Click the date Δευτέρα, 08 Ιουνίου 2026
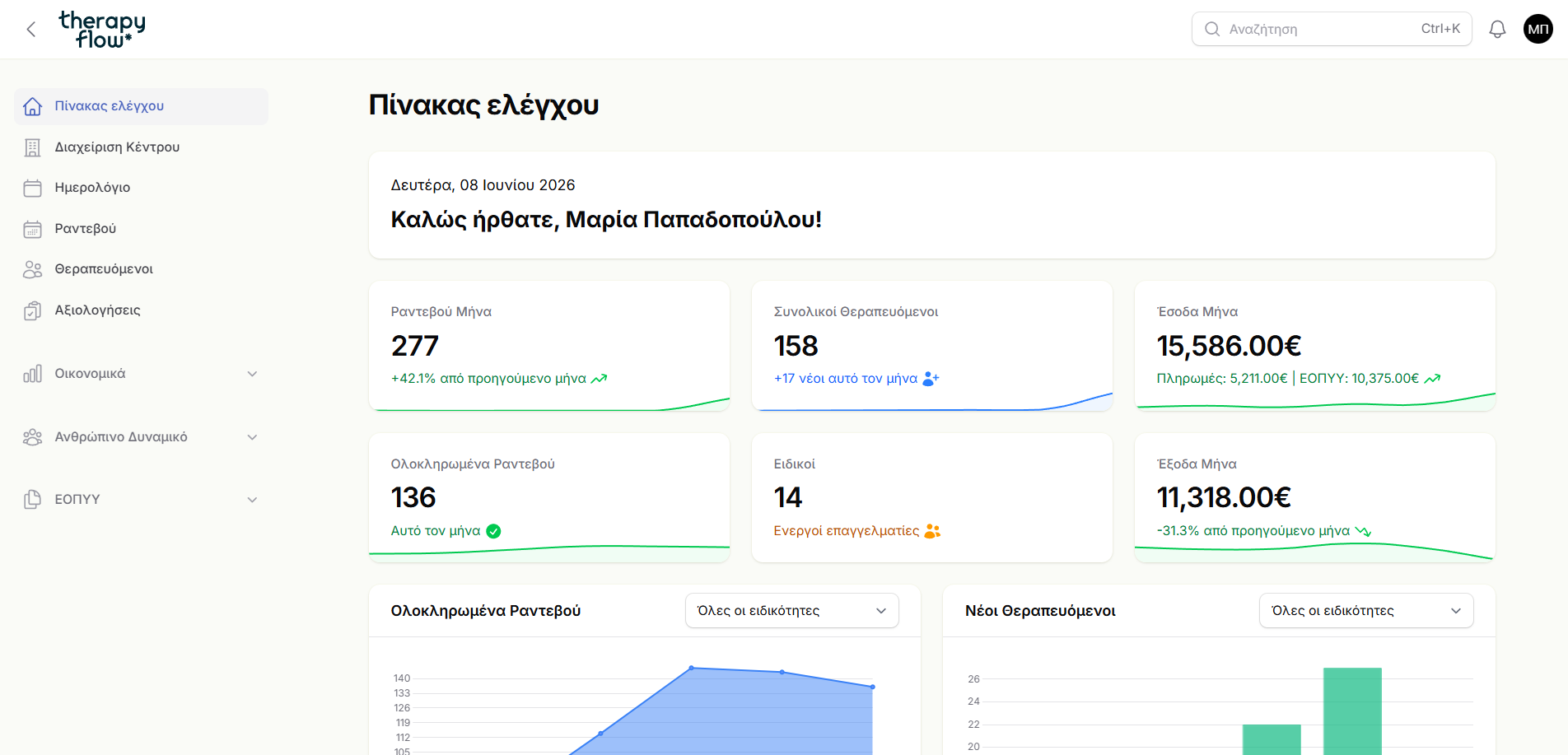The image size is (1568, 755). click(x=483, y=185)
